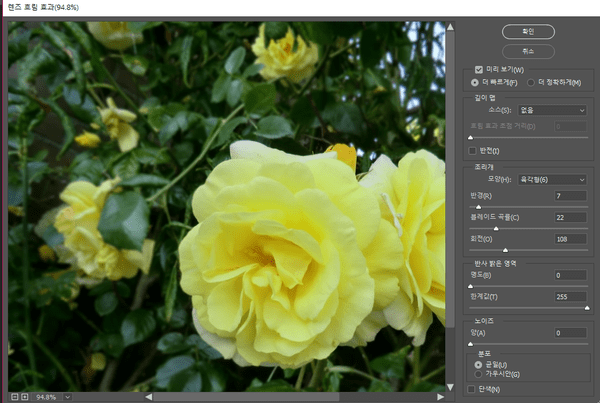Enable the 단색 monochromatic checkbox
Image resolution: width=600 pixels, height=403 pixels.
pyautogui.click(x=473, y=389)
